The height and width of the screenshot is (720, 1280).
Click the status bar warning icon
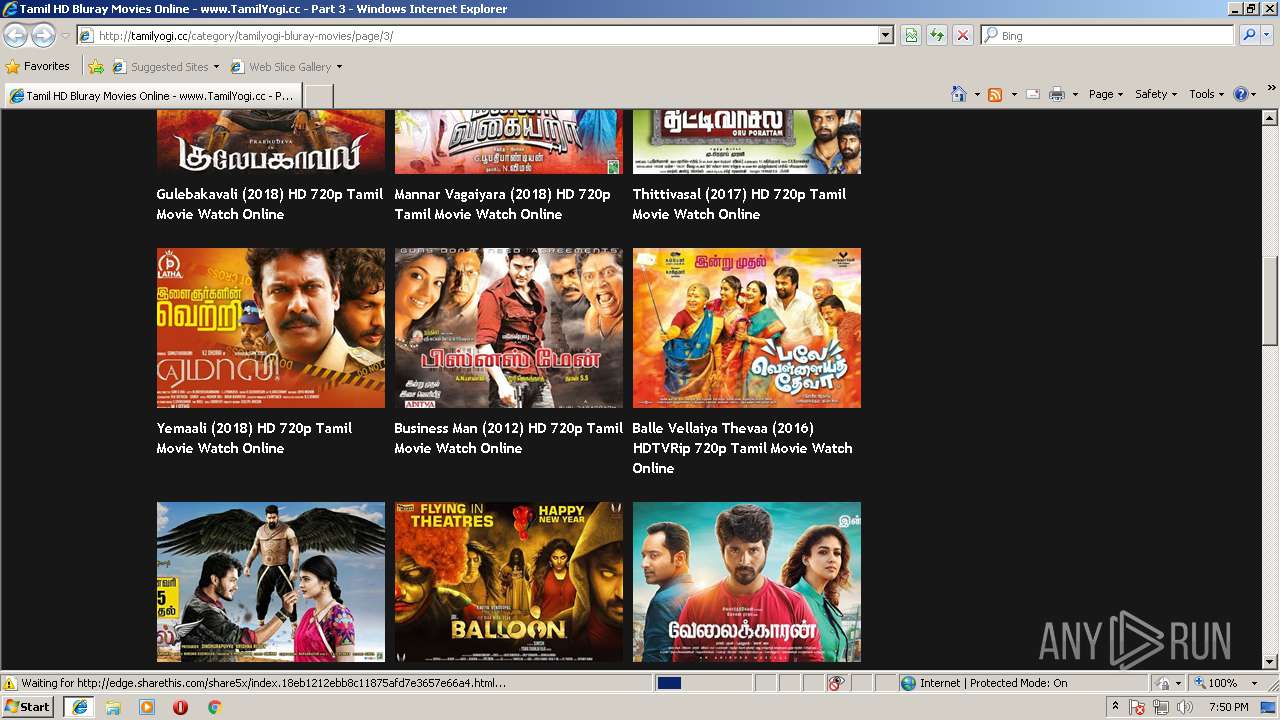(x=10, y=683)
